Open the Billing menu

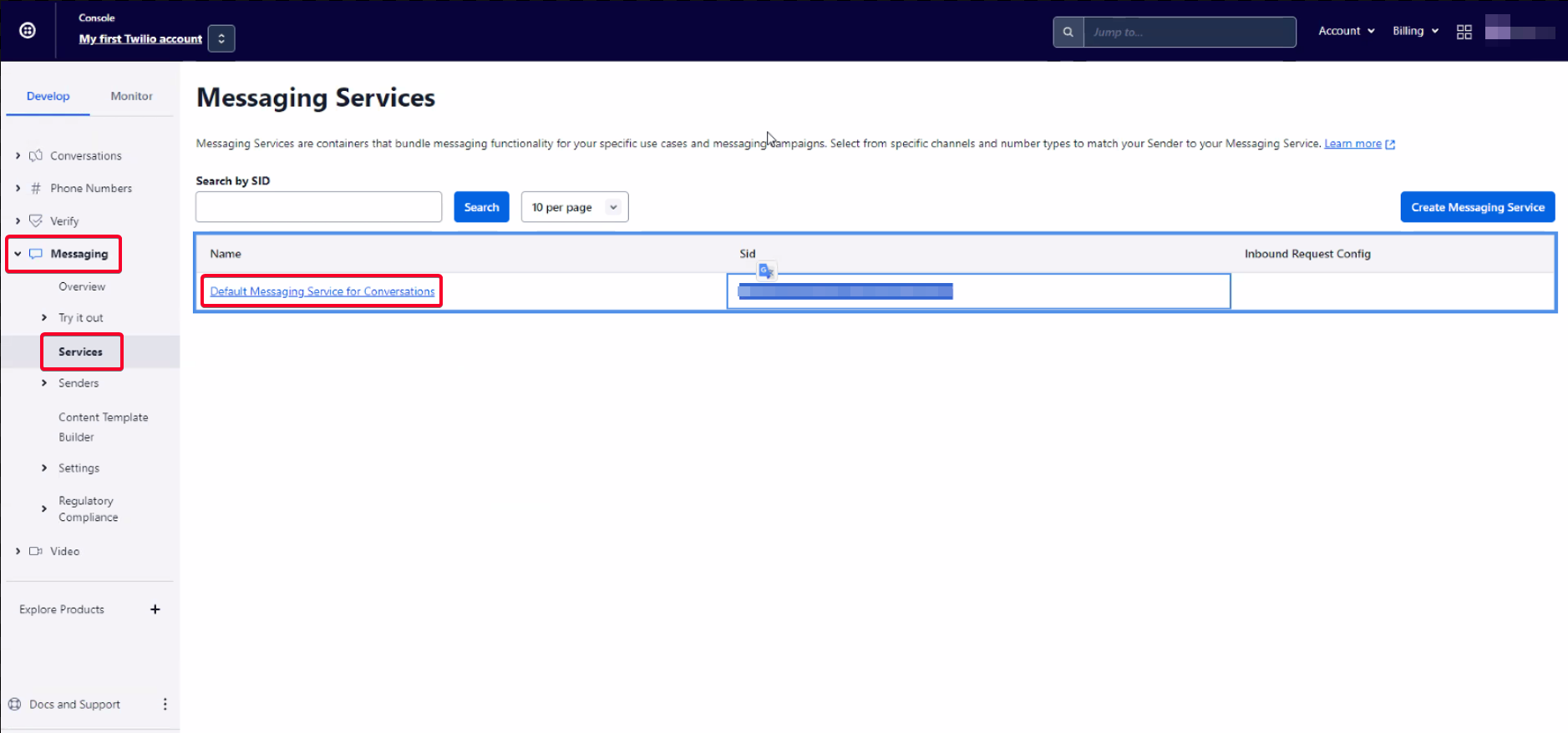click(1414, 31)
